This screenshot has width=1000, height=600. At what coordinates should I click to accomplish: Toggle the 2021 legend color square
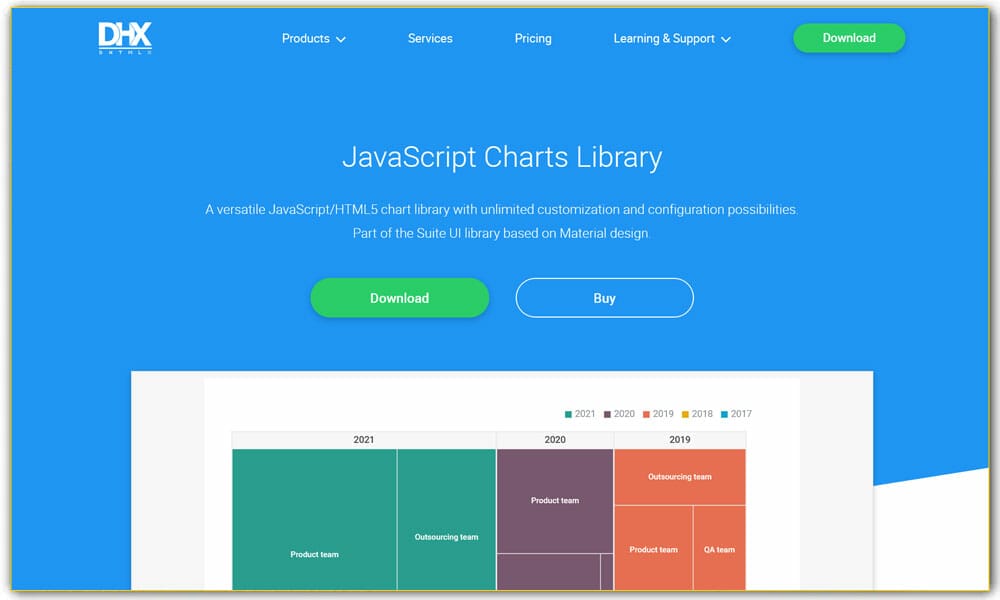(568, 414)
